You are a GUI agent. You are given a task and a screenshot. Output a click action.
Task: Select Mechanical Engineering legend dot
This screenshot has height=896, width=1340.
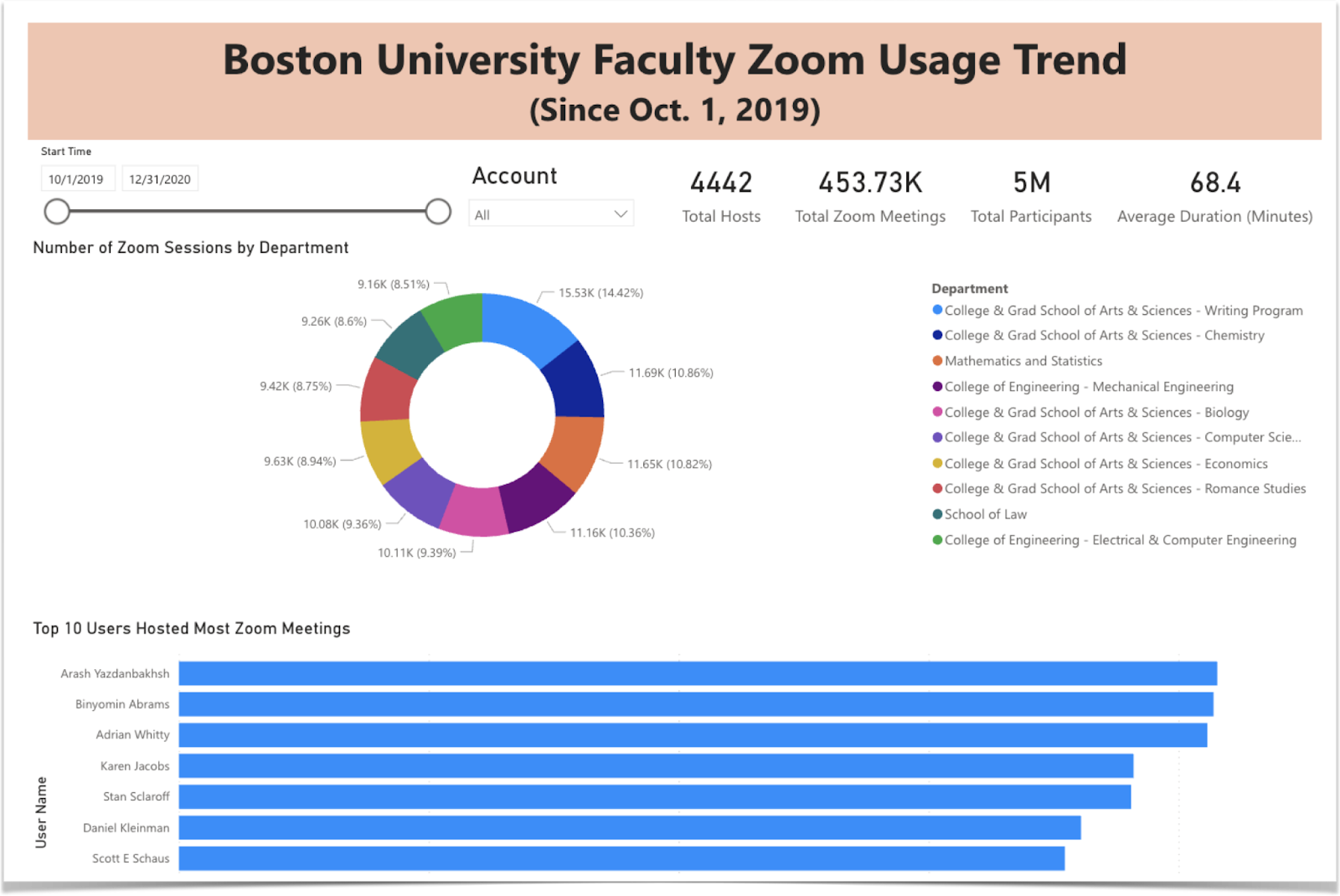937,387
